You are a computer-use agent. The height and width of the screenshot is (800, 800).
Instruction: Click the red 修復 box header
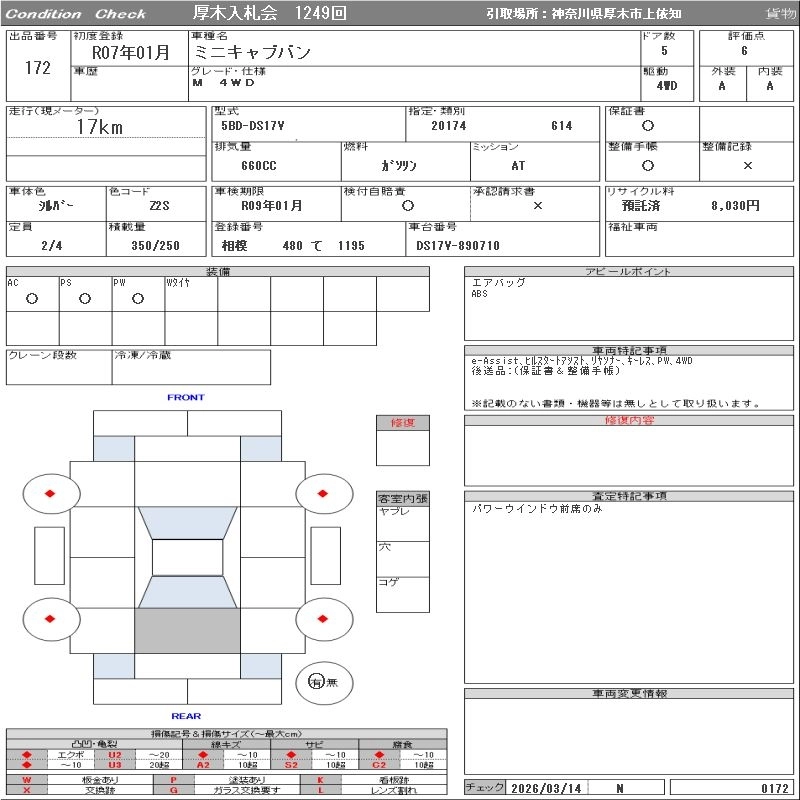coord(402,423)
